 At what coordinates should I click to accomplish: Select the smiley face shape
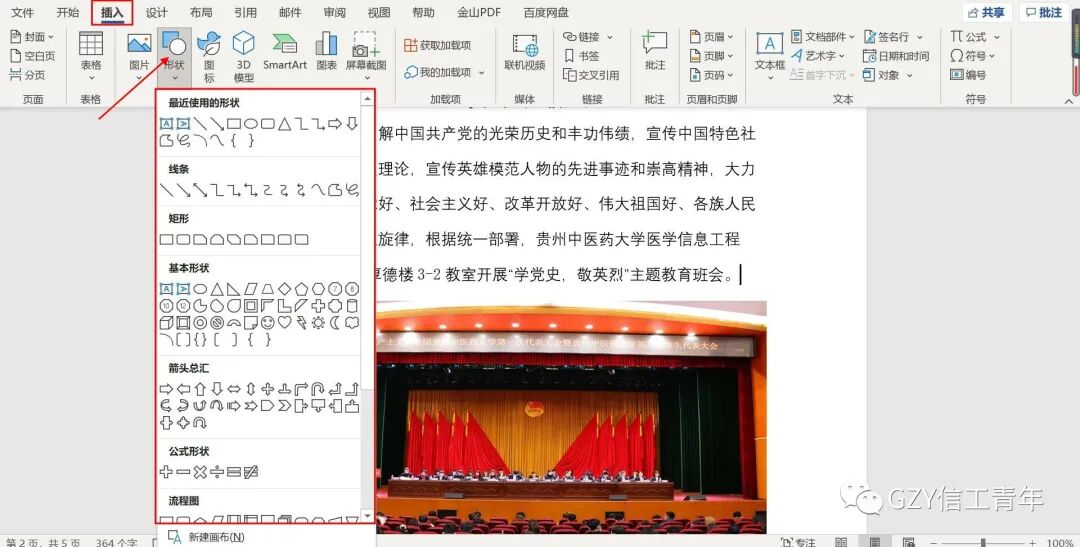(267, 322)
